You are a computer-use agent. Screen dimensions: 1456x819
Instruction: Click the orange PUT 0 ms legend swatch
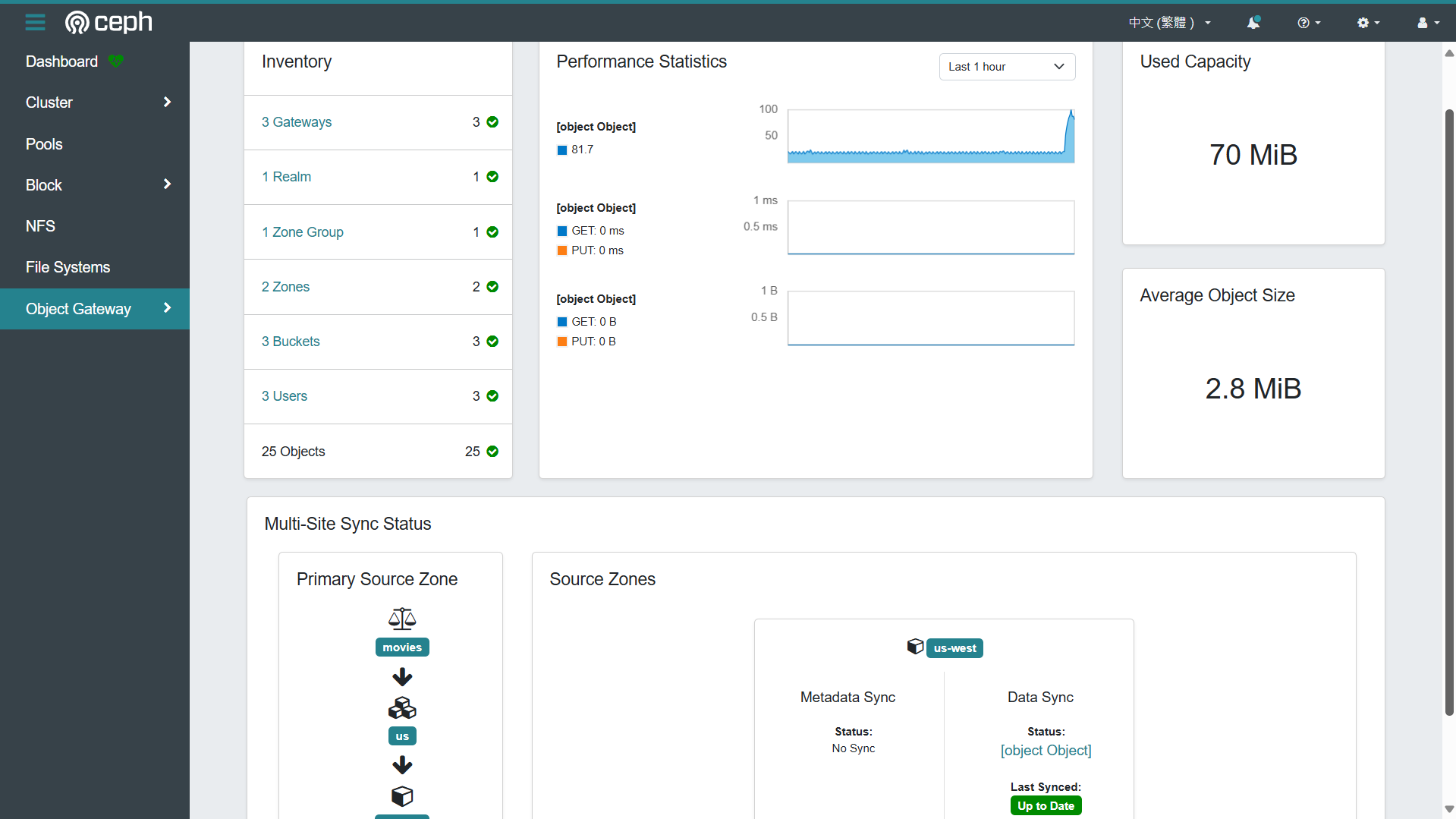(562, 250)
